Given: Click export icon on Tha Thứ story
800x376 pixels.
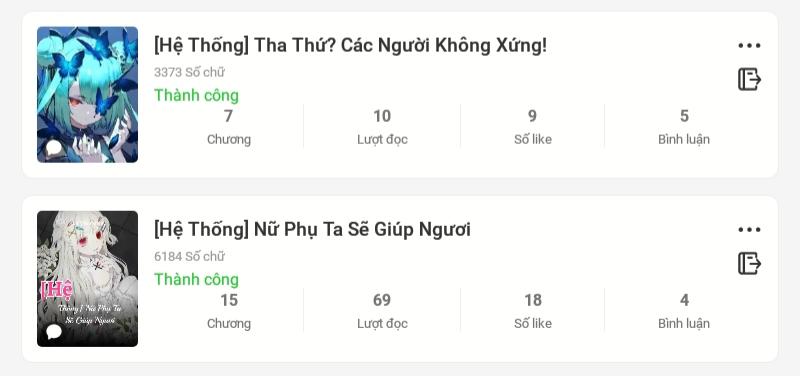Looking at the screenshot, I should click(749, 79).
